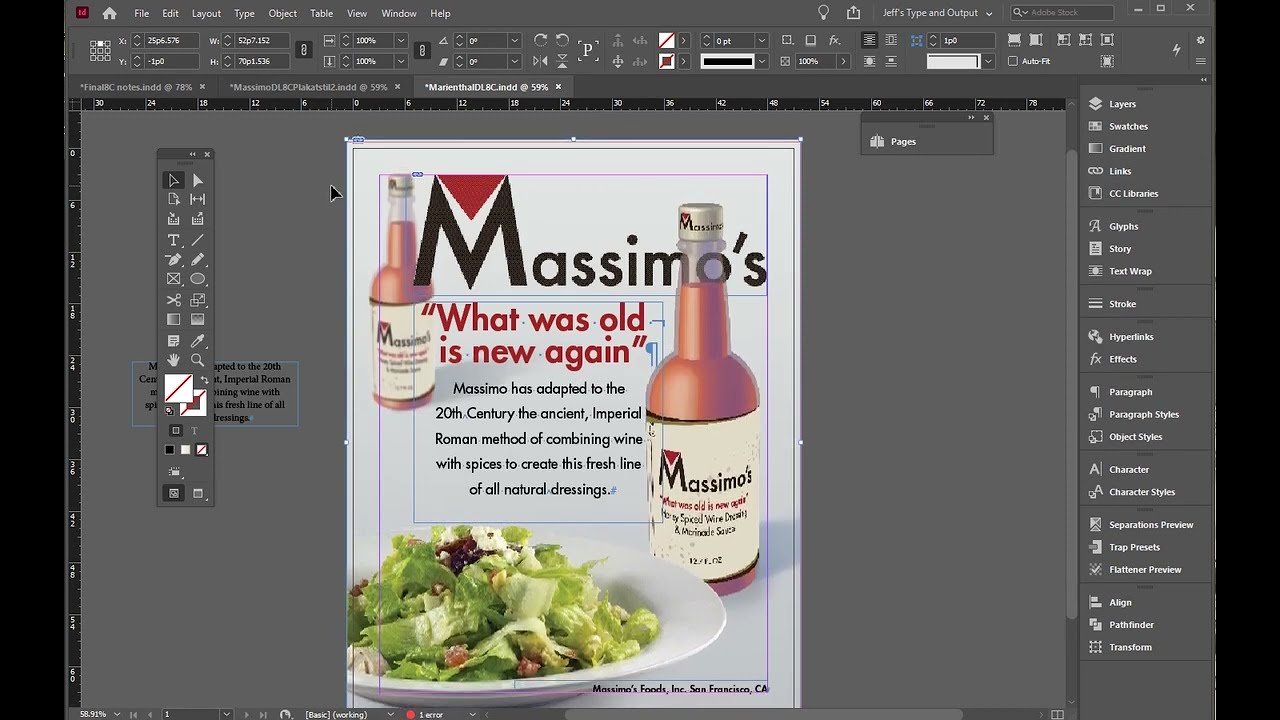Screen dimensions: 1280x720
Task: Open the floating Pages panel
Action: click(903, 141)
